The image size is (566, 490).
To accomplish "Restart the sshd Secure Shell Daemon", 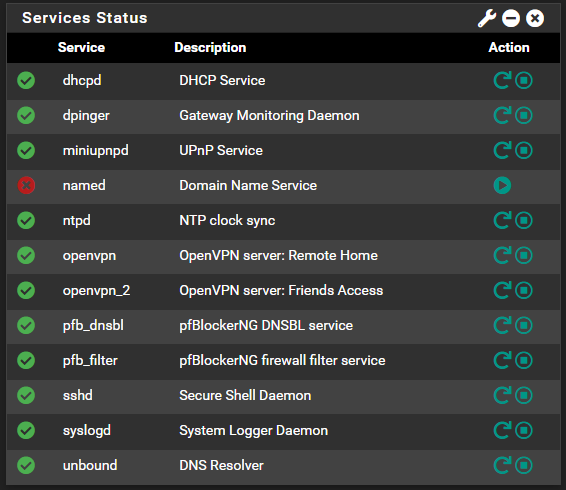I will (502, 395).
